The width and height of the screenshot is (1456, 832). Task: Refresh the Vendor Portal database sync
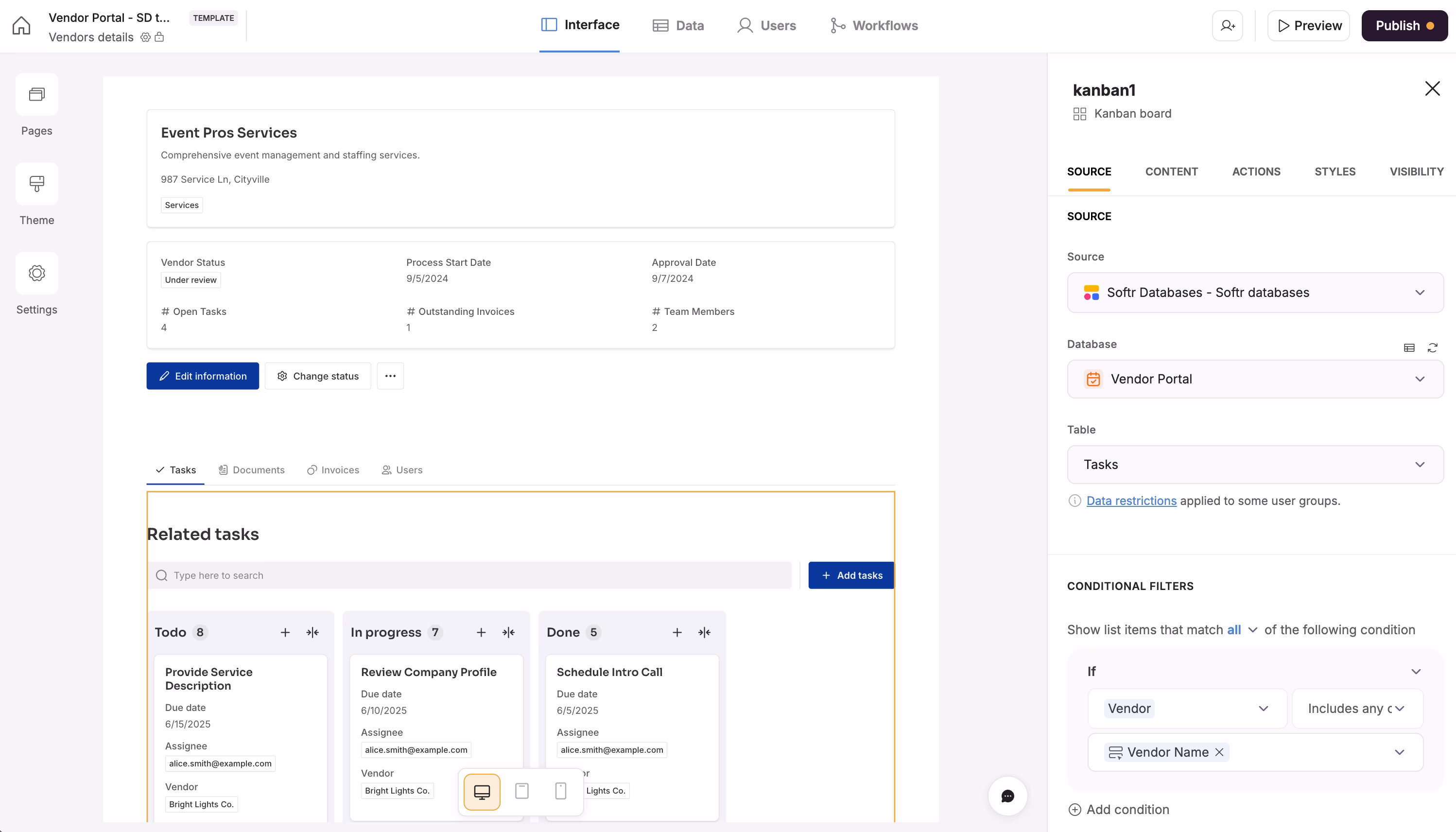click(x=1433, y=347)
